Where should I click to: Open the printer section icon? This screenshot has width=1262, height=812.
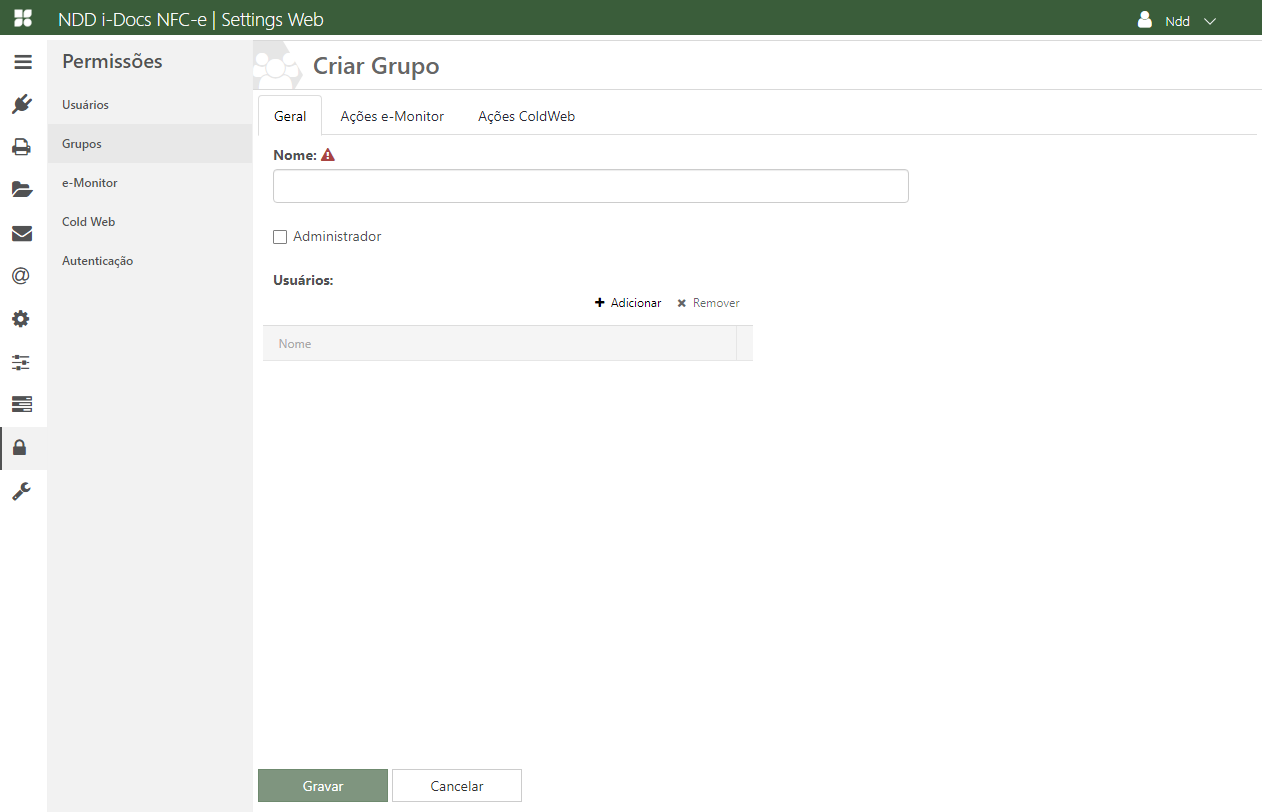(22, 147)
